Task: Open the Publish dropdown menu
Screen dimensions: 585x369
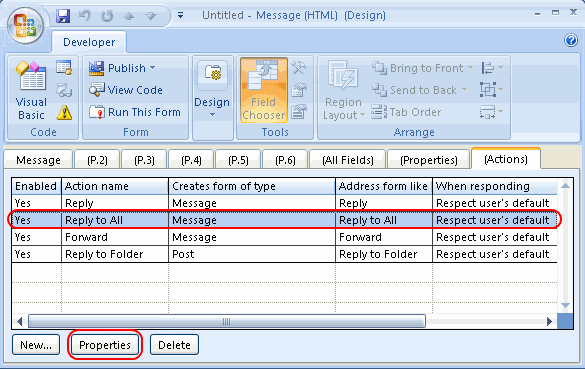Action: [x=122, y=68]
